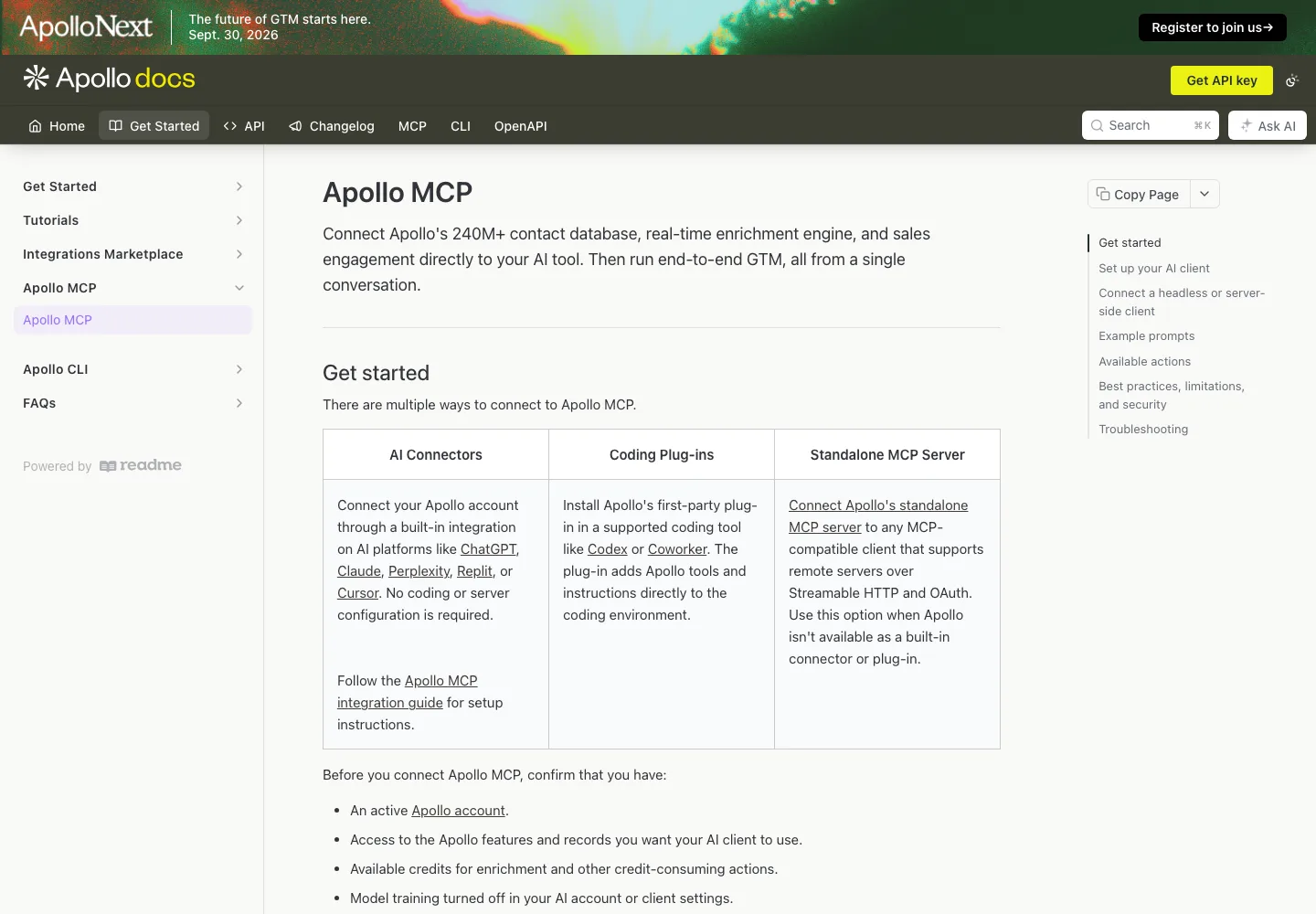
Task: Open the Replit link
Action: coord(474,571)
